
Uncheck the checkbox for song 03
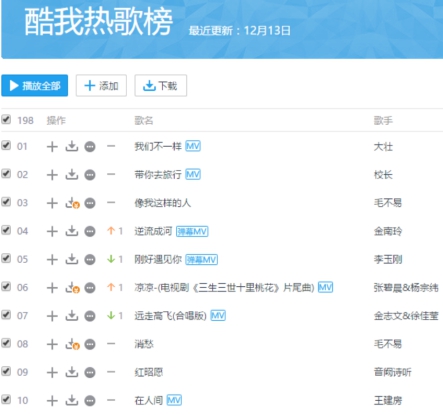pos(6,202)
